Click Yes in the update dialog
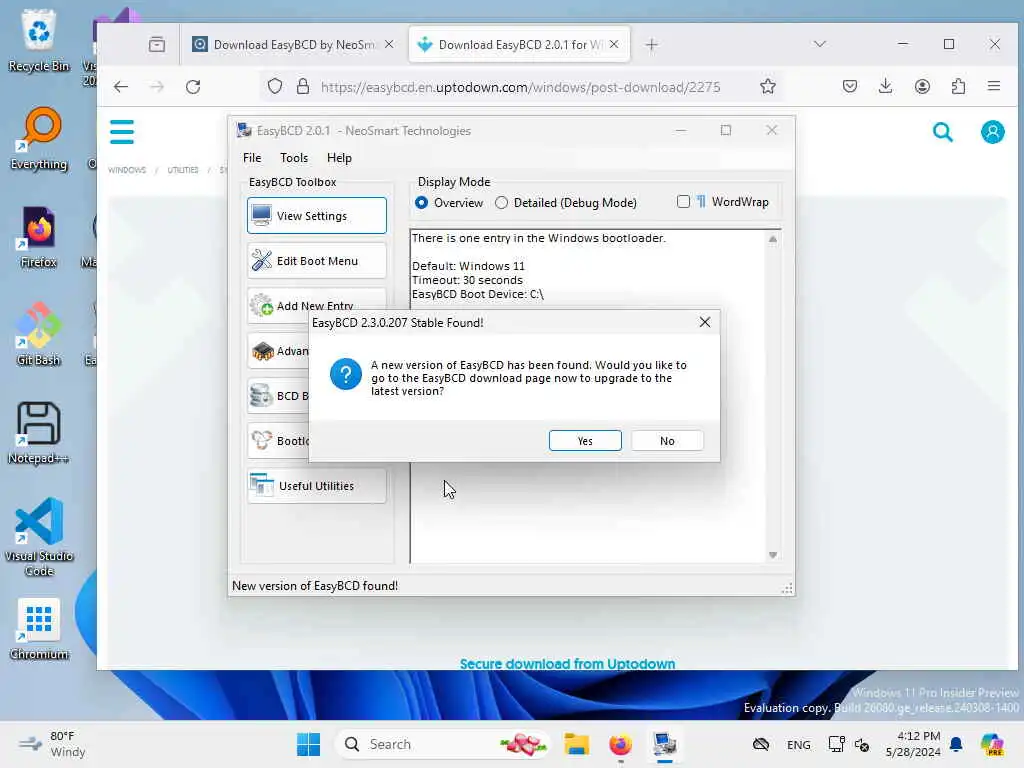Screen dimensions: 1024x768 coord(584,441)
